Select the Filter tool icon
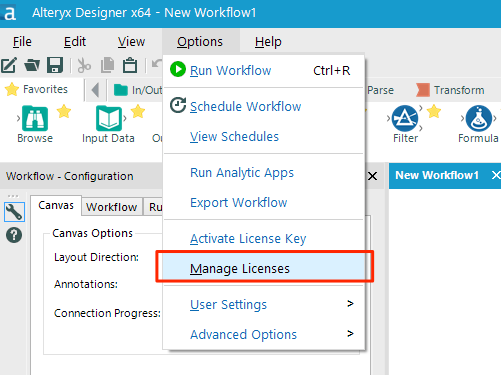Screen dimensions: 501x375 coord(405,118)
